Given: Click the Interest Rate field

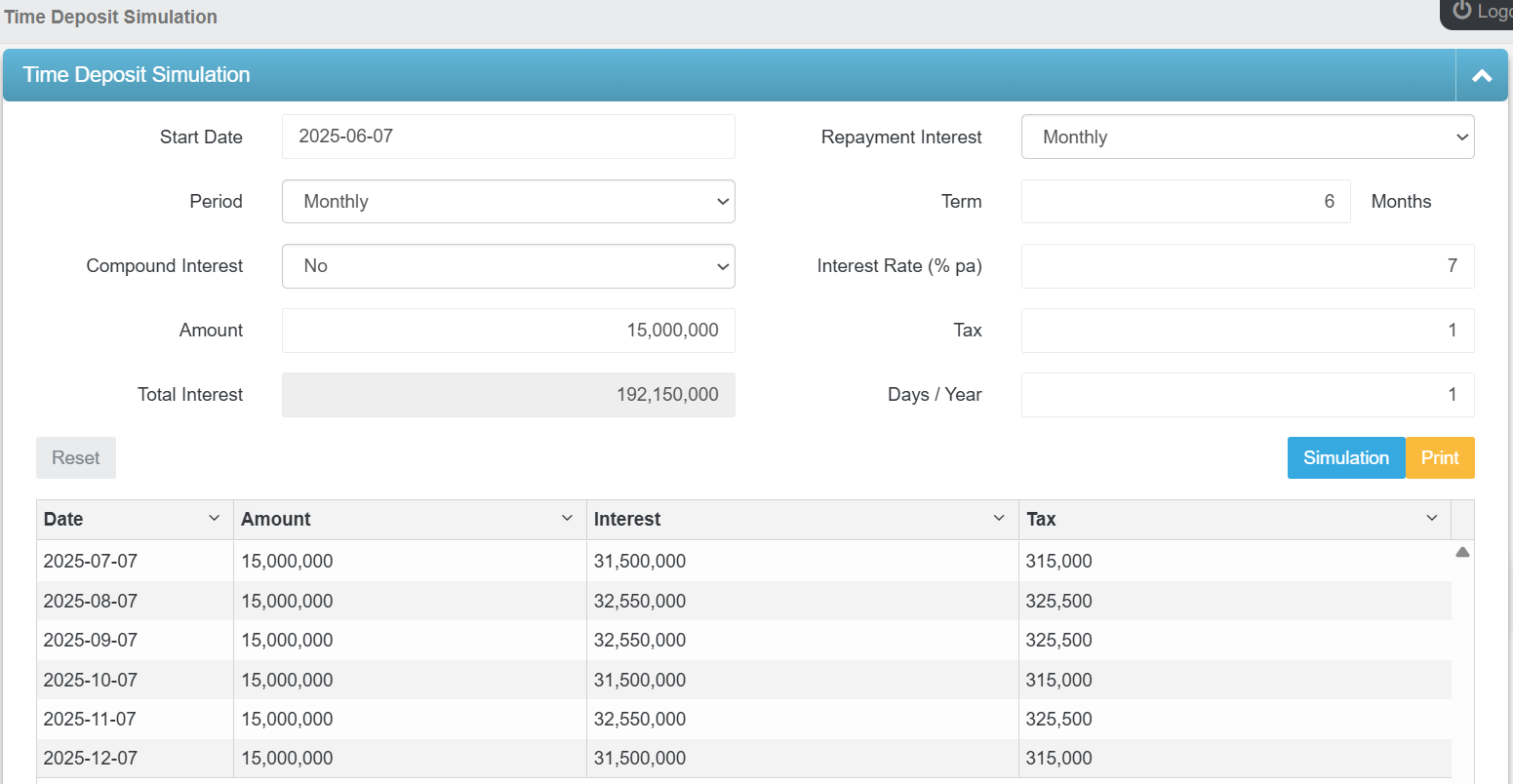Looking at the screenshot, I should (1248, 266).
